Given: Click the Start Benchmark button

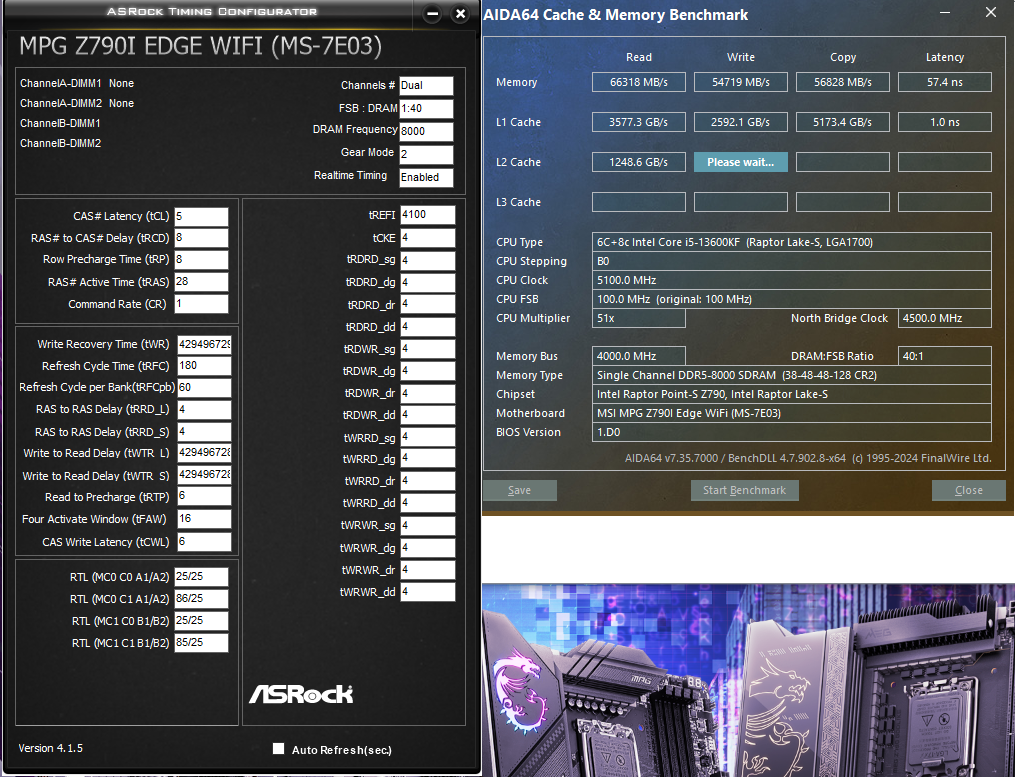Looking at the screenshot, I should pyautogui.click(x=744, y=490).
